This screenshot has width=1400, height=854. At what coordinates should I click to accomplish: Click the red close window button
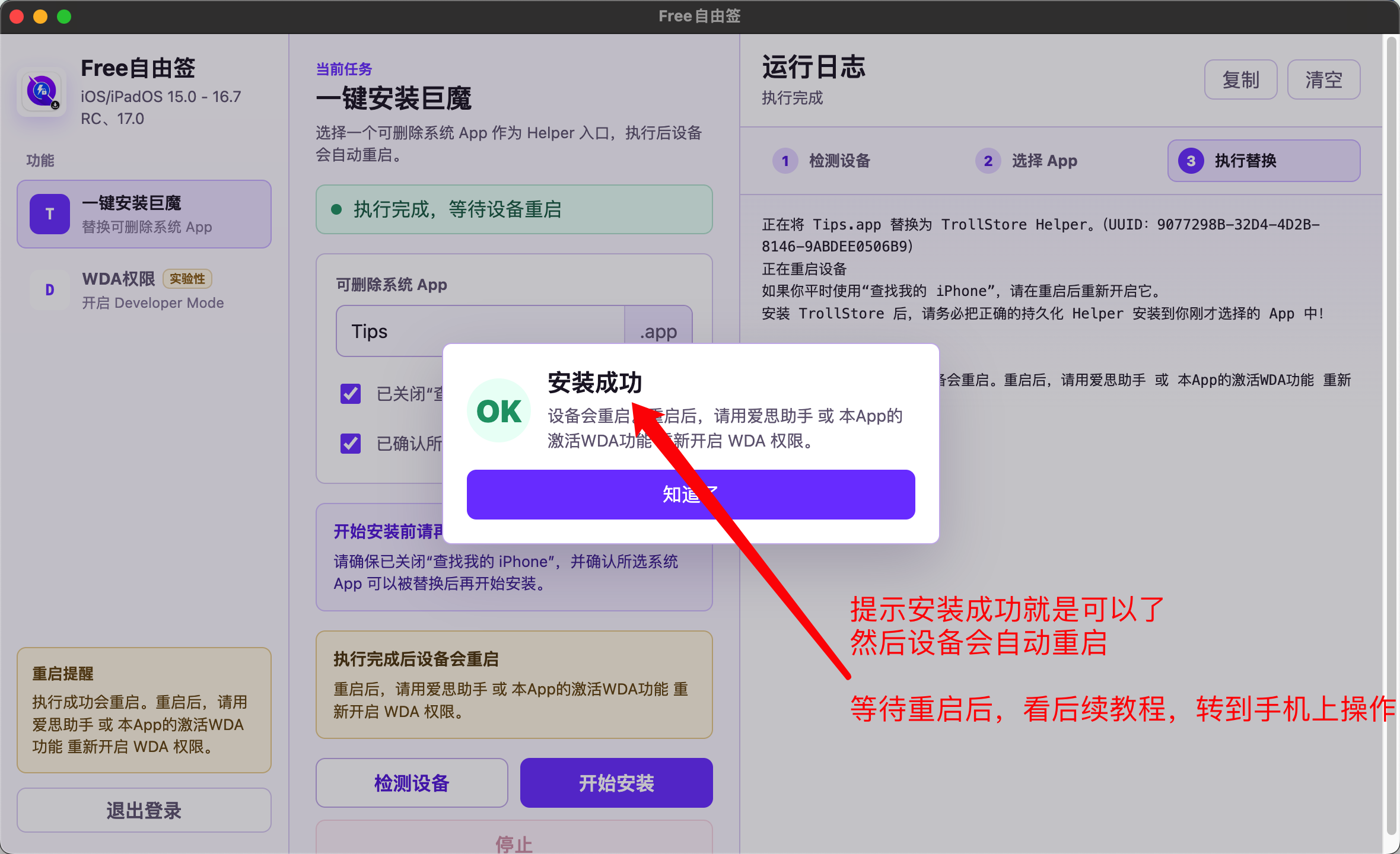click(x=17, y=17)
